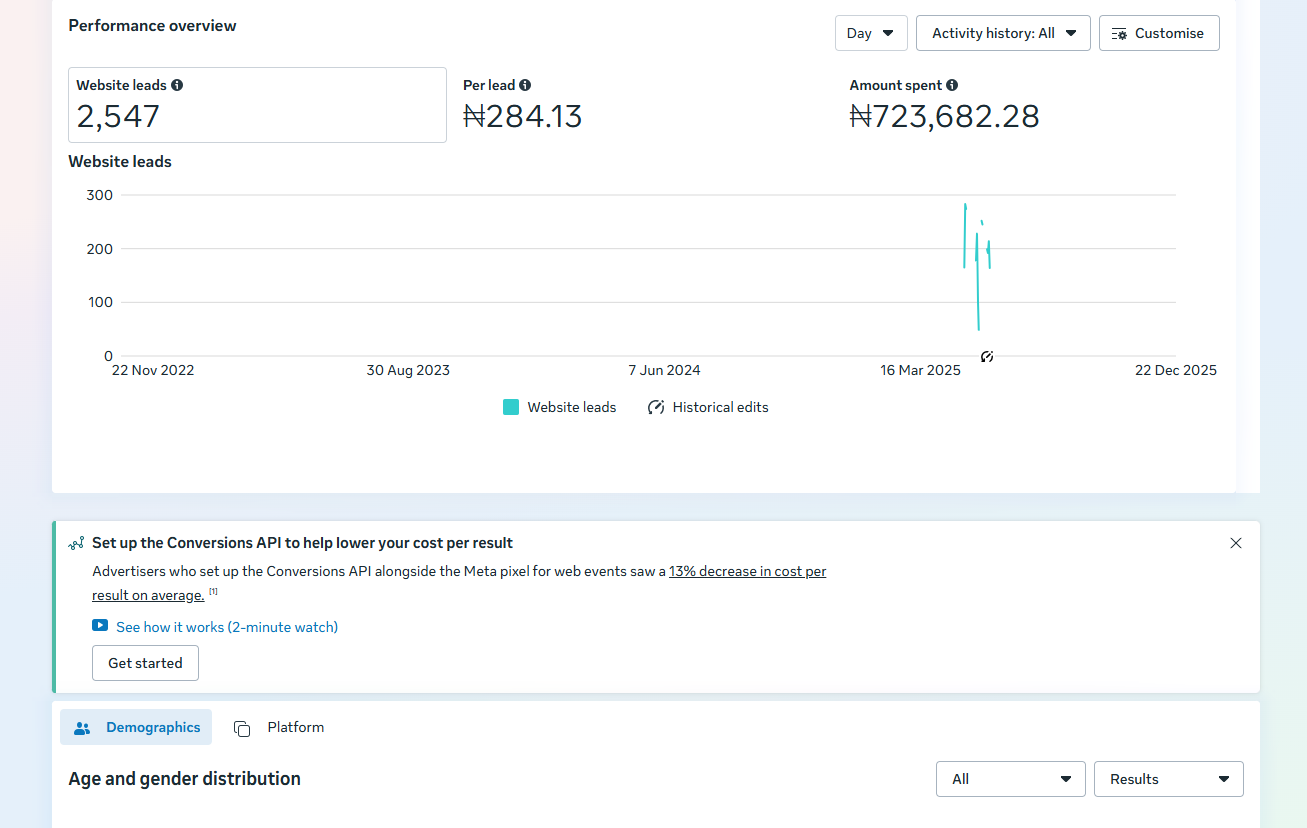Click the Get started button

point(145,663)
